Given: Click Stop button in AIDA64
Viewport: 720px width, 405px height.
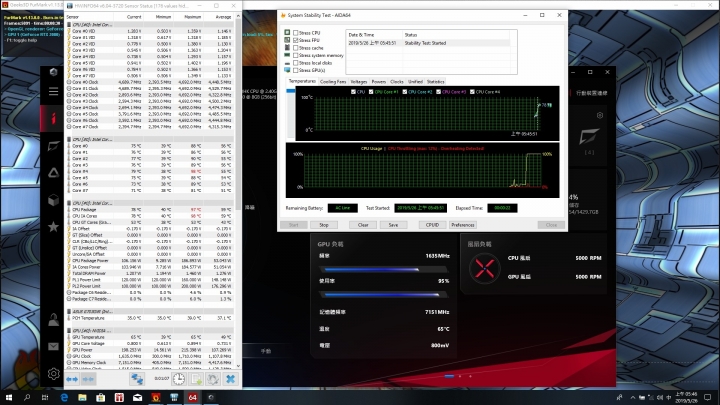Looking at the screenshot, I should click(324, 225).
